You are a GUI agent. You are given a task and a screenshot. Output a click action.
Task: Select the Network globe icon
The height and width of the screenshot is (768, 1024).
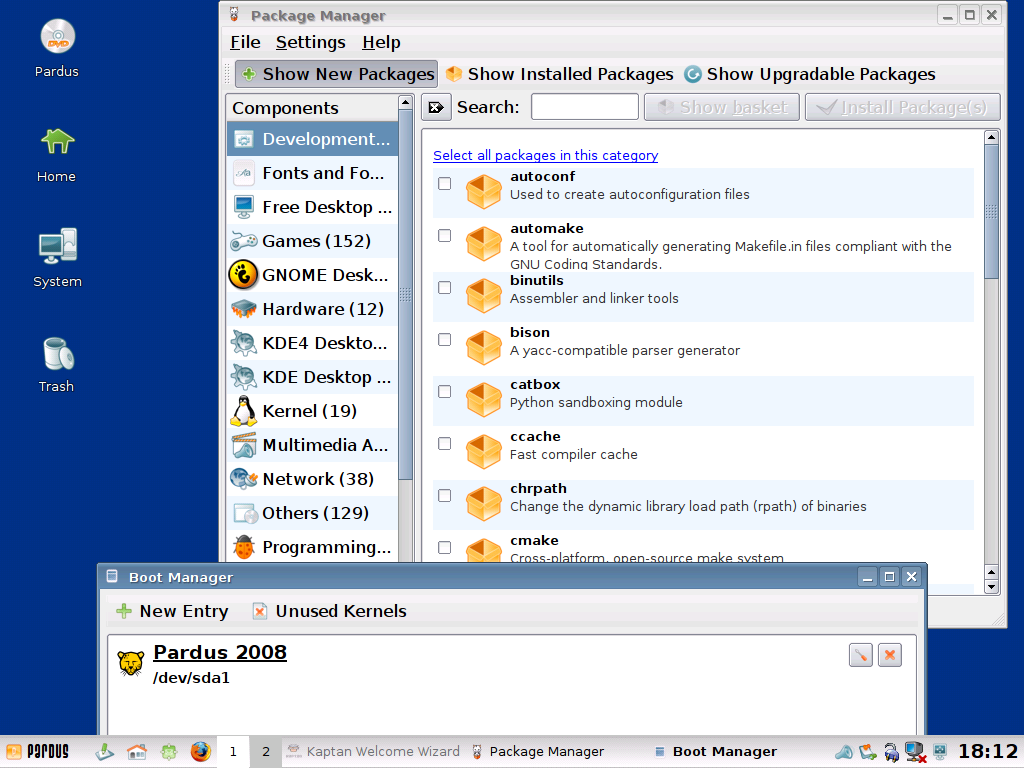[x=244, y=479]
